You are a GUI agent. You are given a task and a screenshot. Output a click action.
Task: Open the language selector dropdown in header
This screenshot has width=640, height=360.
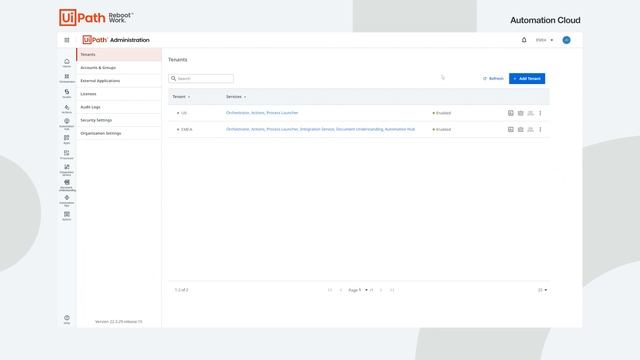pyautogui.click(x=544, y=40)
